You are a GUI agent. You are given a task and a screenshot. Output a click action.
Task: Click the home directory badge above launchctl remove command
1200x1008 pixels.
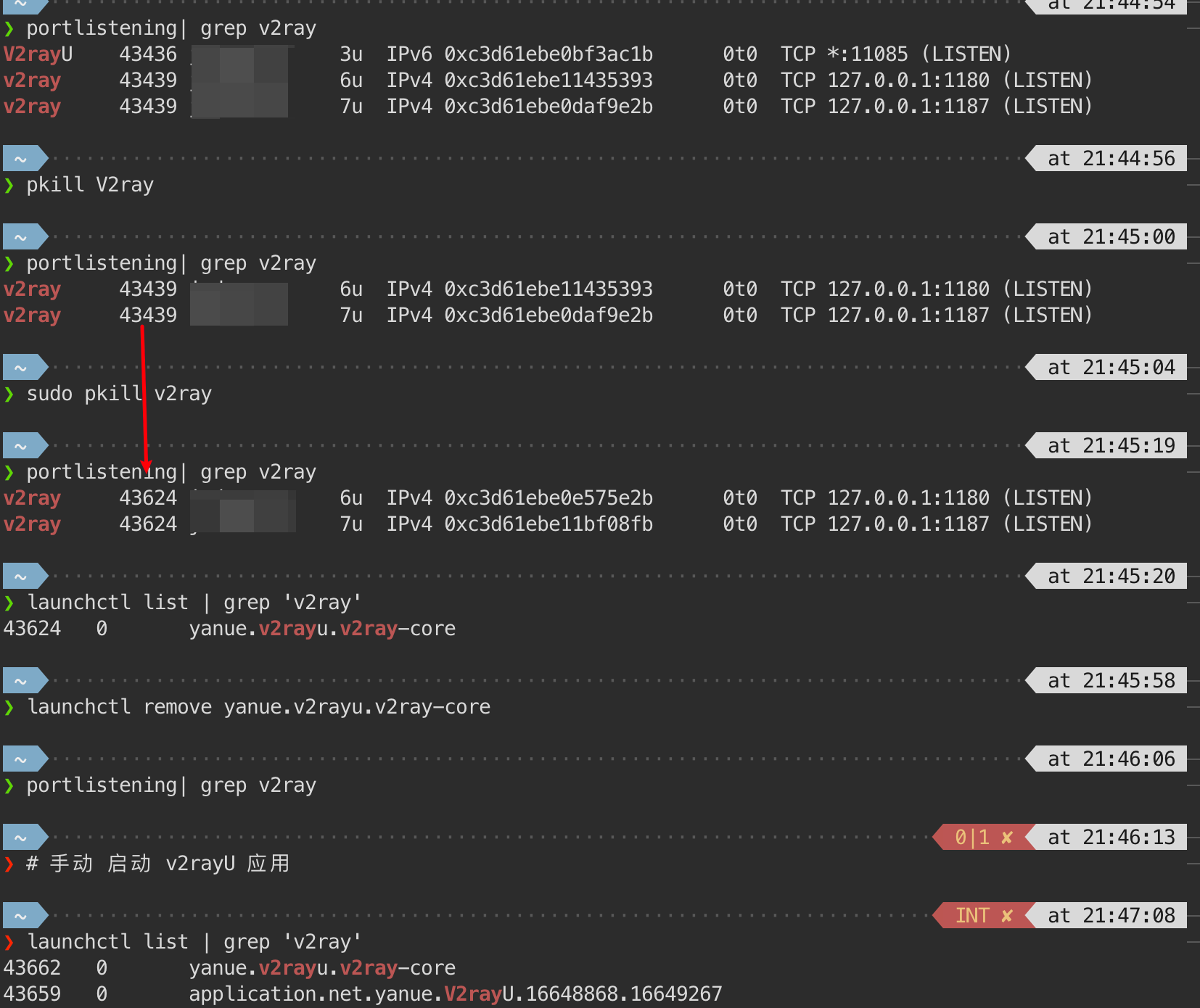[x=20, y=679]
